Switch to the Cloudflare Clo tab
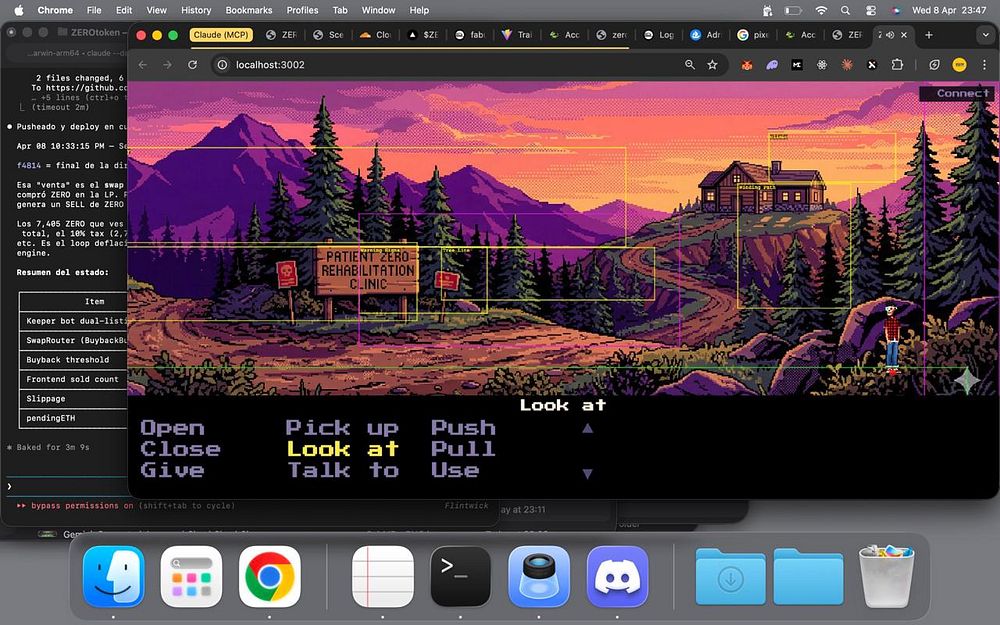 click(x=376, y=35)
